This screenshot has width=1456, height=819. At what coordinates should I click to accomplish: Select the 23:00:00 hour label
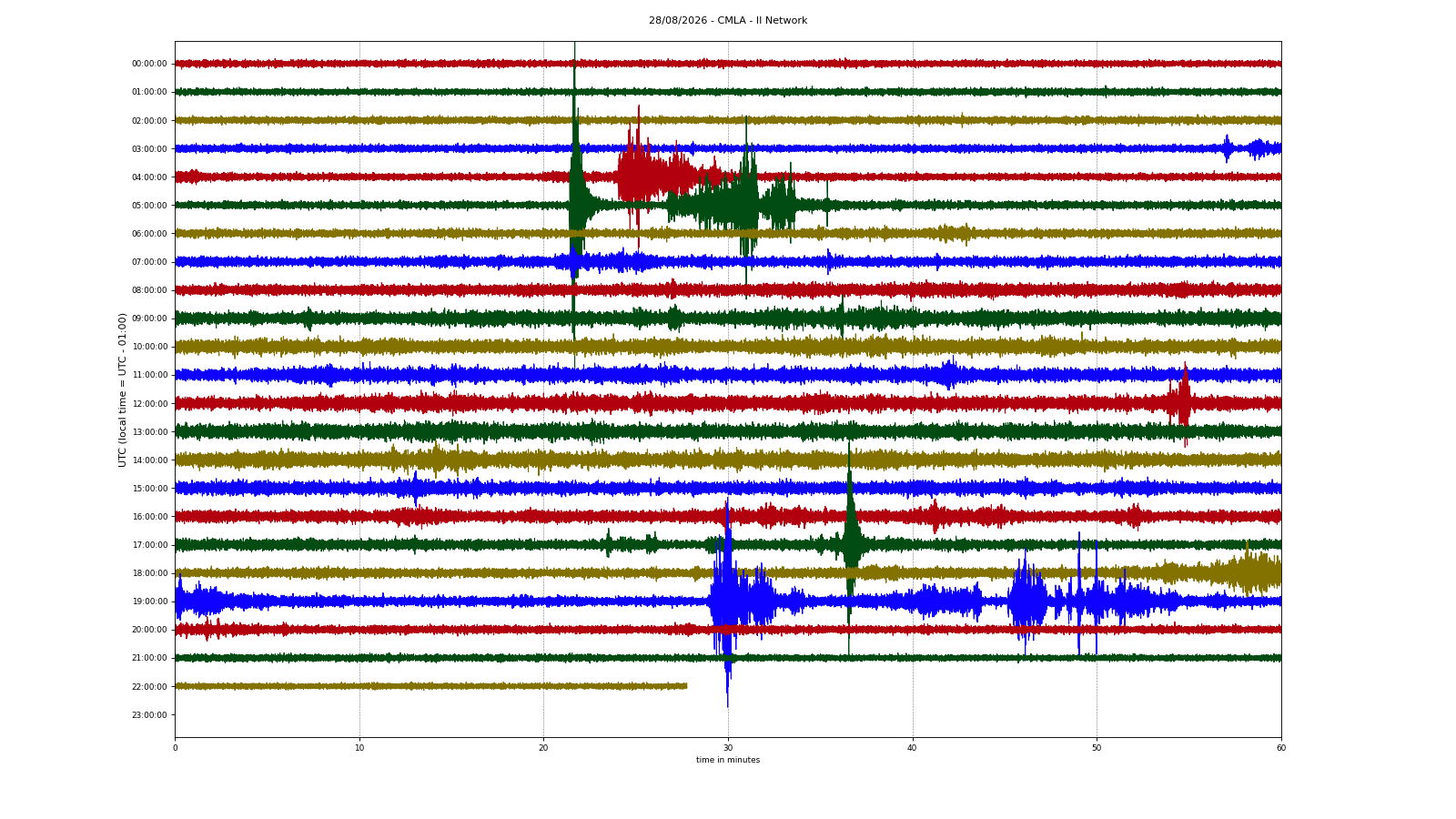coord(149,715)
